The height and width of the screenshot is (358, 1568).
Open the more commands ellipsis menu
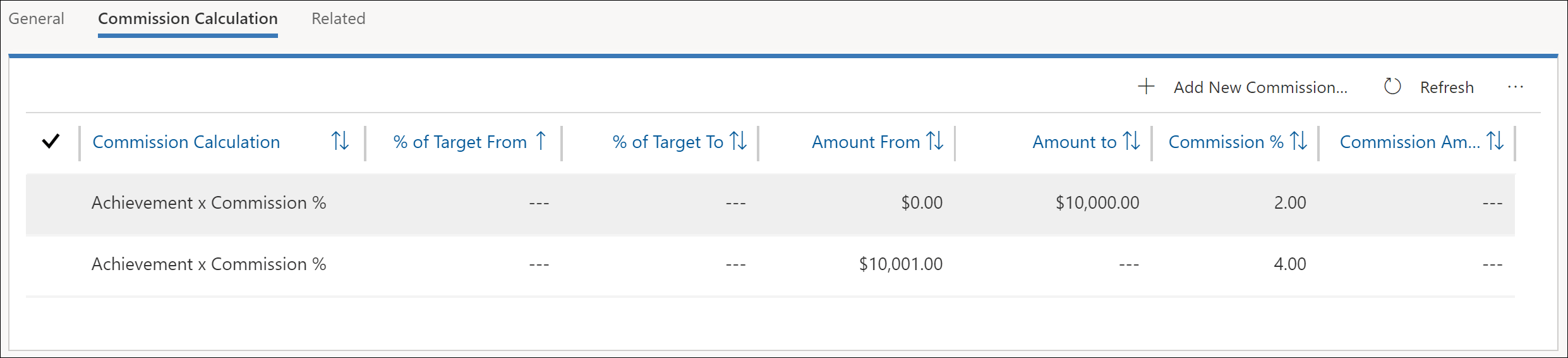[x=1516, y=87]
